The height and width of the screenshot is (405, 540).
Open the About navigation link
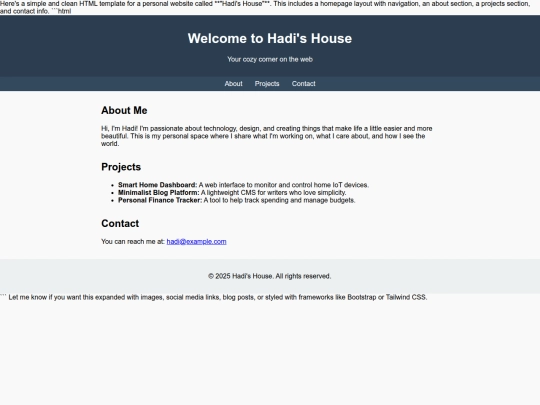[233, 84]
